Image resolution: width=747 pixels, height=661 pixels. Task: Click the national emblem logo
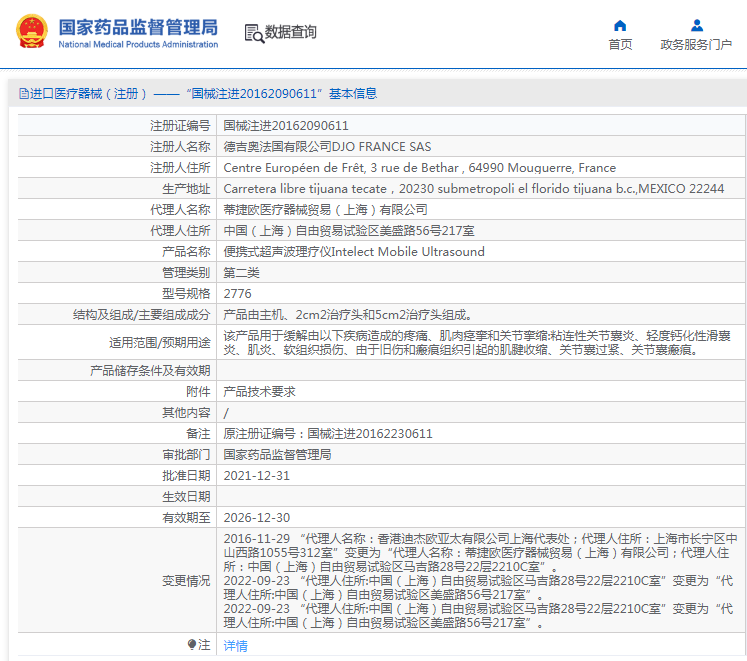point(32,31)
